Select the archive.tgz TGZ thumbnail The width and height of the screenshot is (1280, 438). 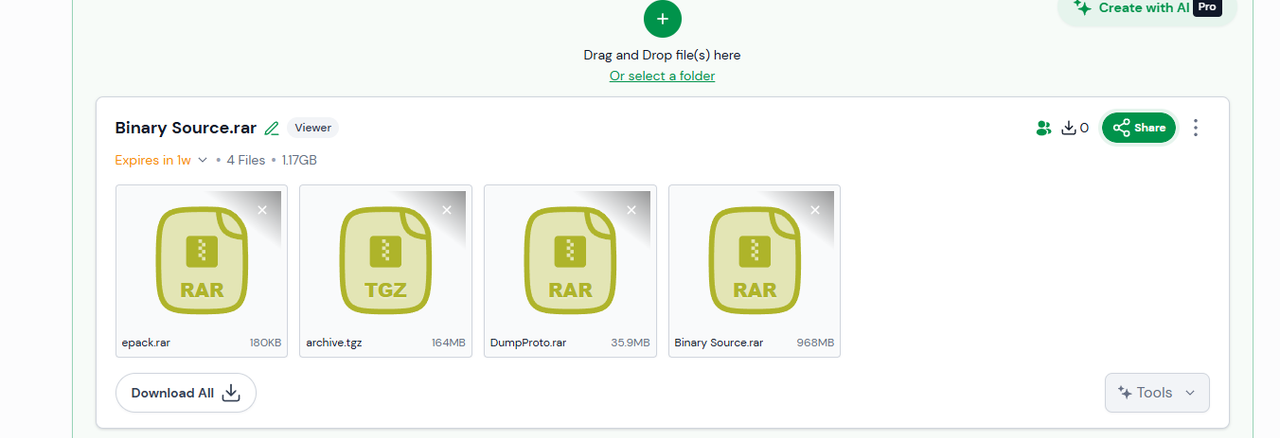point(386,261)
